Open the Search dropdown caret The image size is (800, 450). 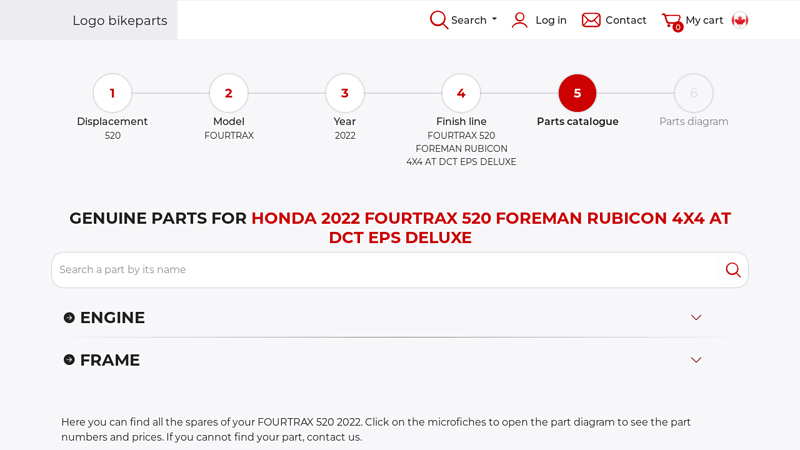[x=494, y=19]
